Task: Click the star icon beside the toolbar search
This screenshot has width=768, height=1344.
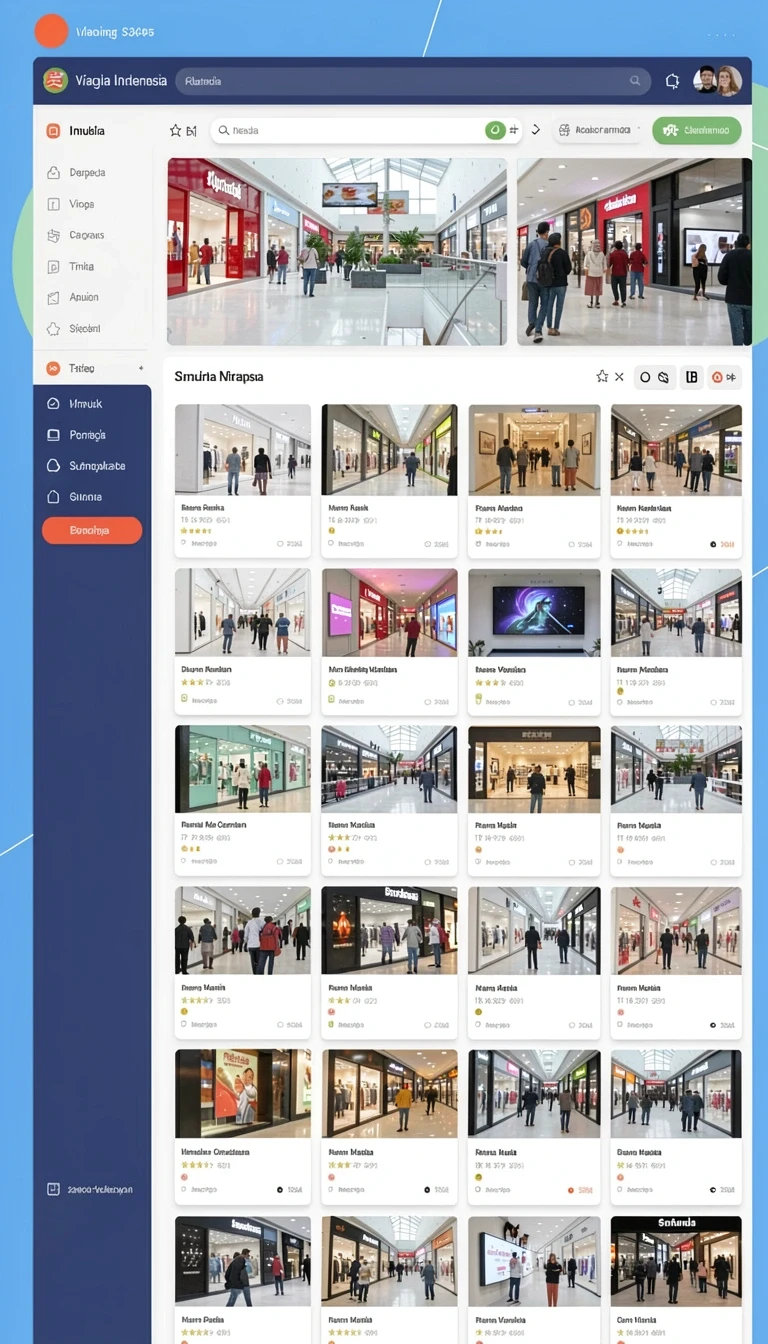Action: point(176,130)
